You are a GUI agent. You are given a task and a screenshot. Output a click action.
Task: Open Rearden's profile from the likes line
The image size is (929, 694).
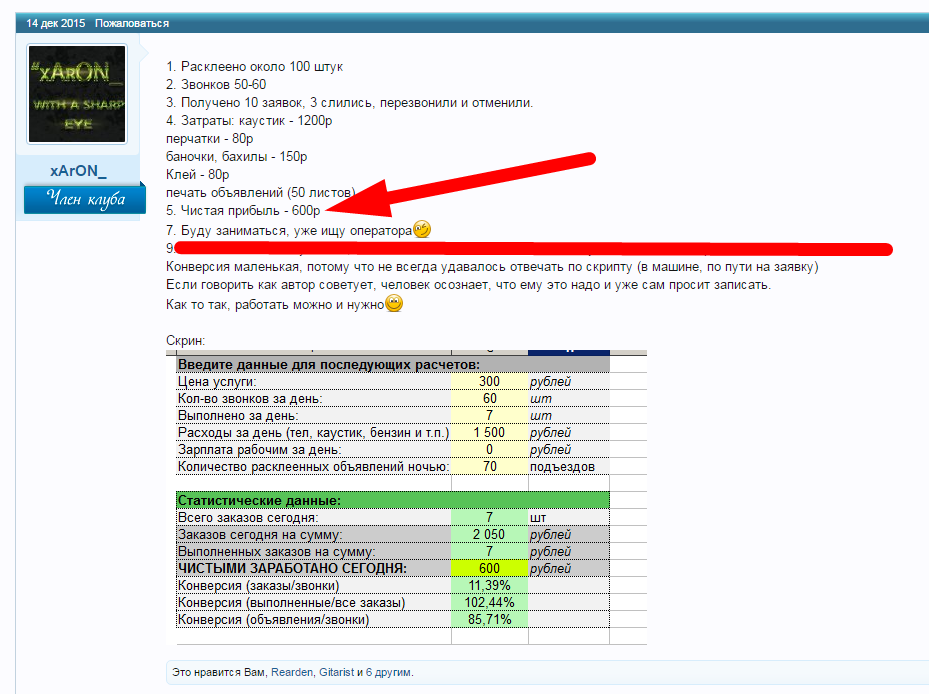[291, 673]
